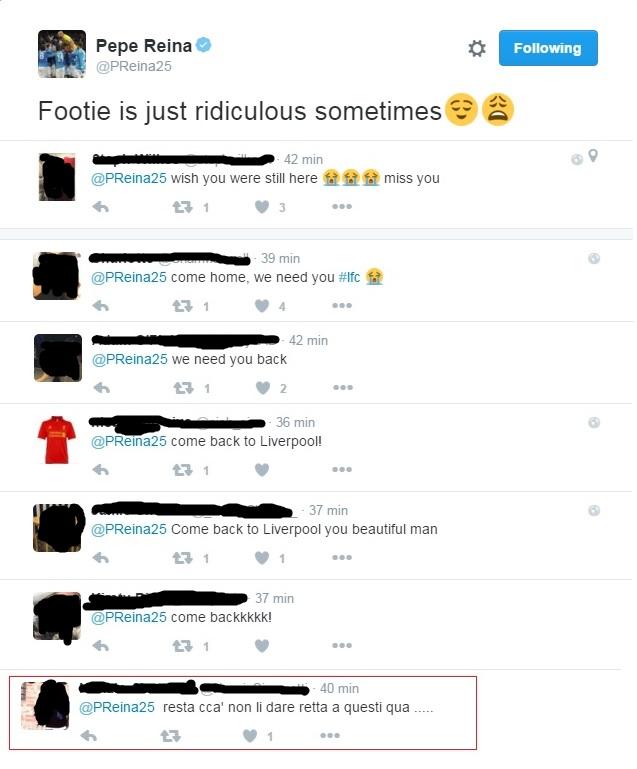Open more options on "wish you were still here" tweet

pyautogui.click(x=342, y=206)
